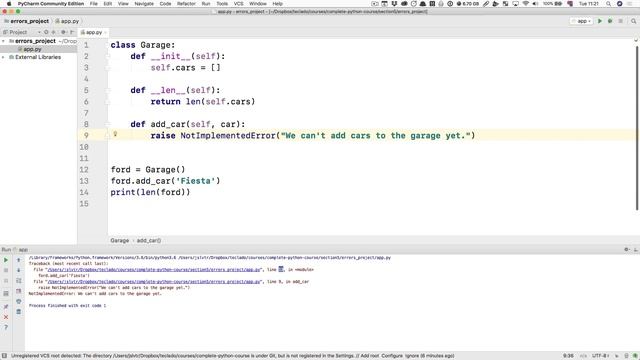Pin the Run tab
The image size is (640, 360).
click(x=6, y=307)
